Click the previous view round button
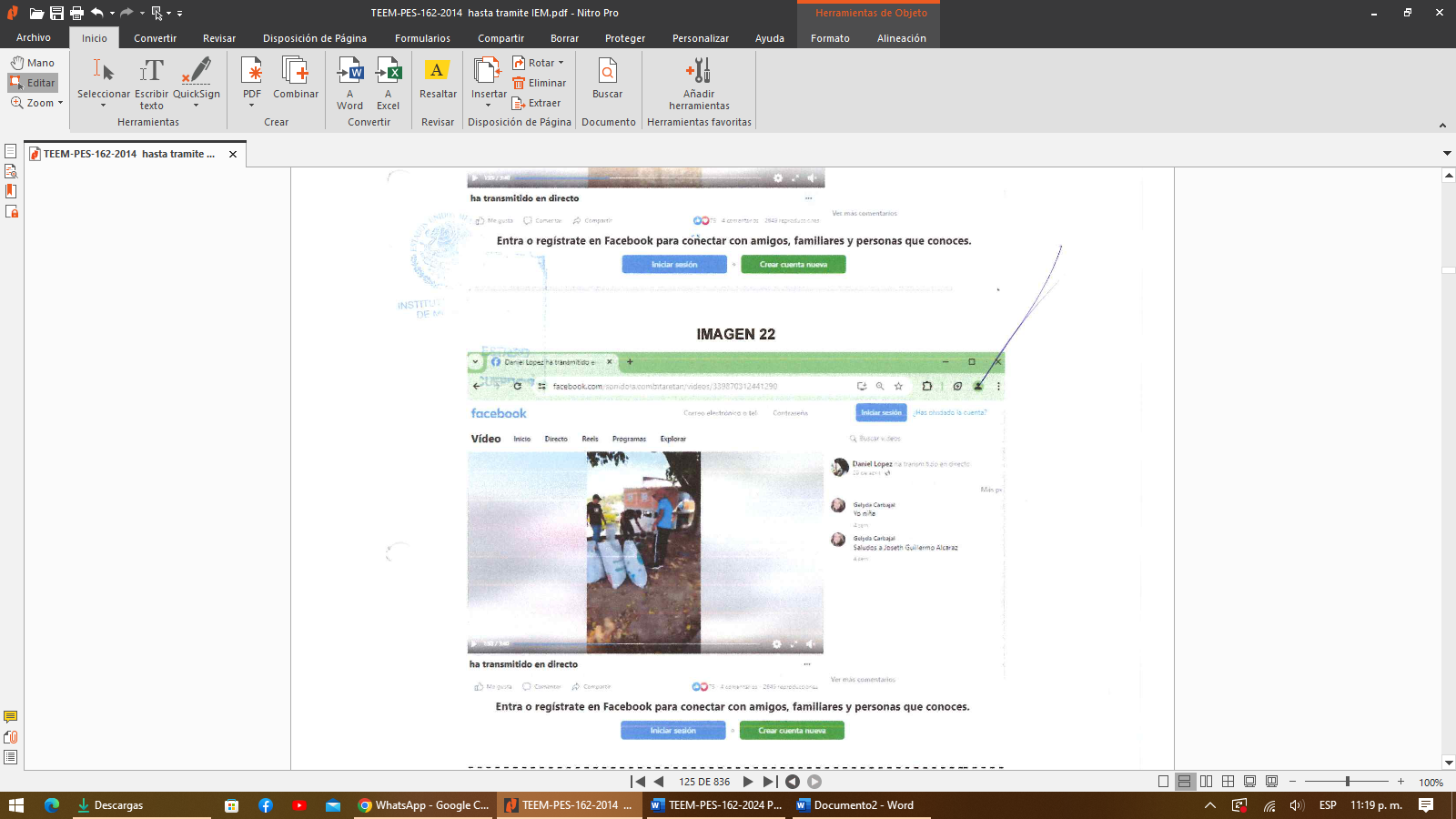The image size is (1456, 819). tap(793, 782)
